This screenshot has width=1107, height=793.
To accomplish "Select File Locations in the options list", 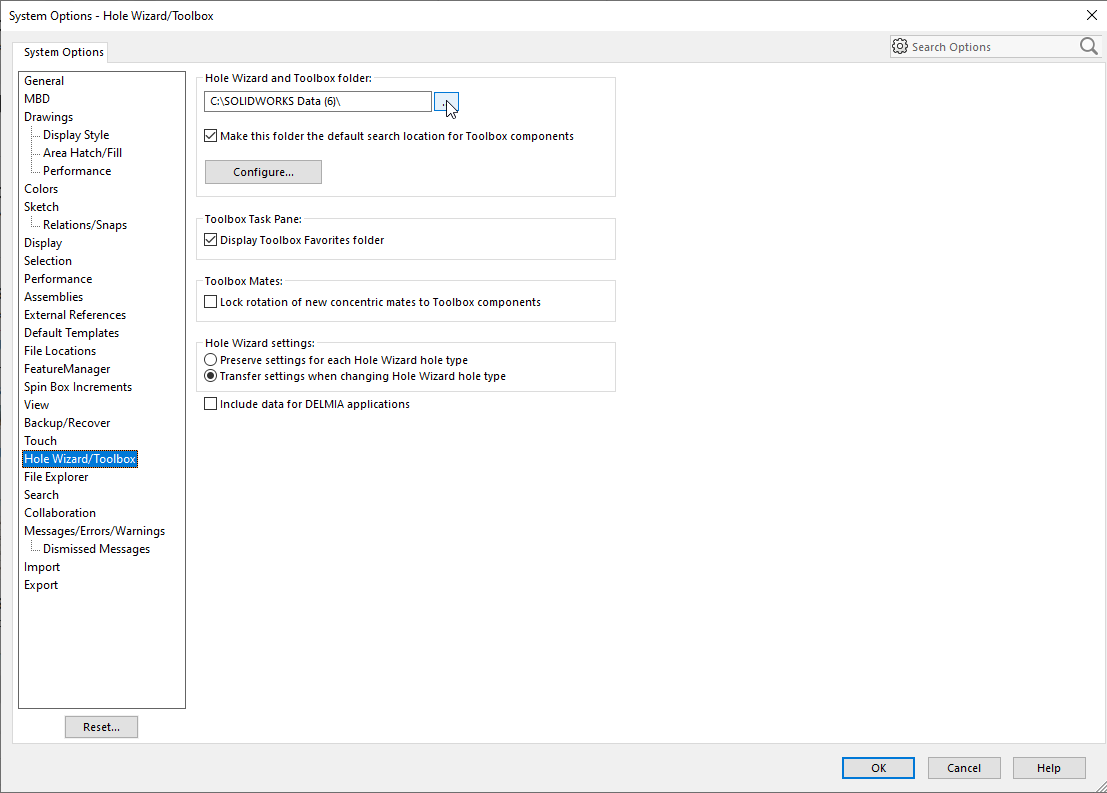I will click(60, 351).
